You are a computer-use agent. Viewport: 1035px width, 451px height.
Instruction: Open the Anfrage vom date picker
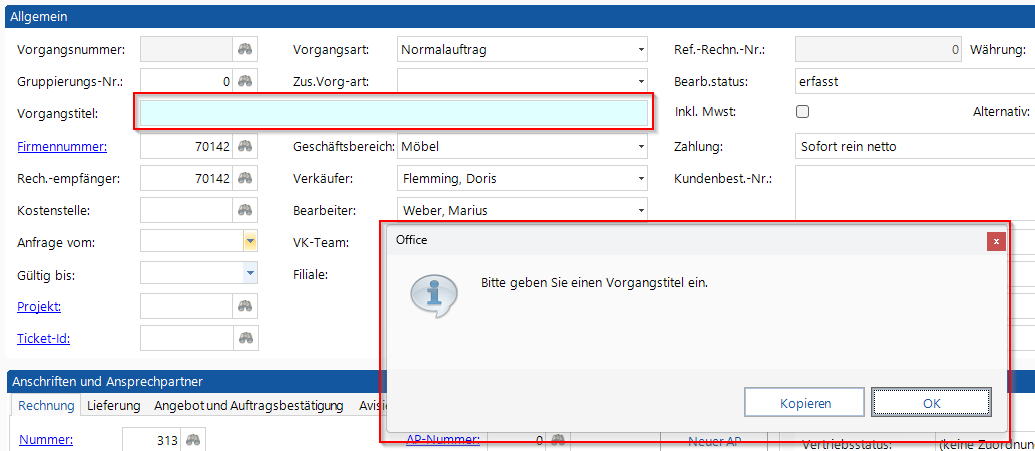(250, 241)
